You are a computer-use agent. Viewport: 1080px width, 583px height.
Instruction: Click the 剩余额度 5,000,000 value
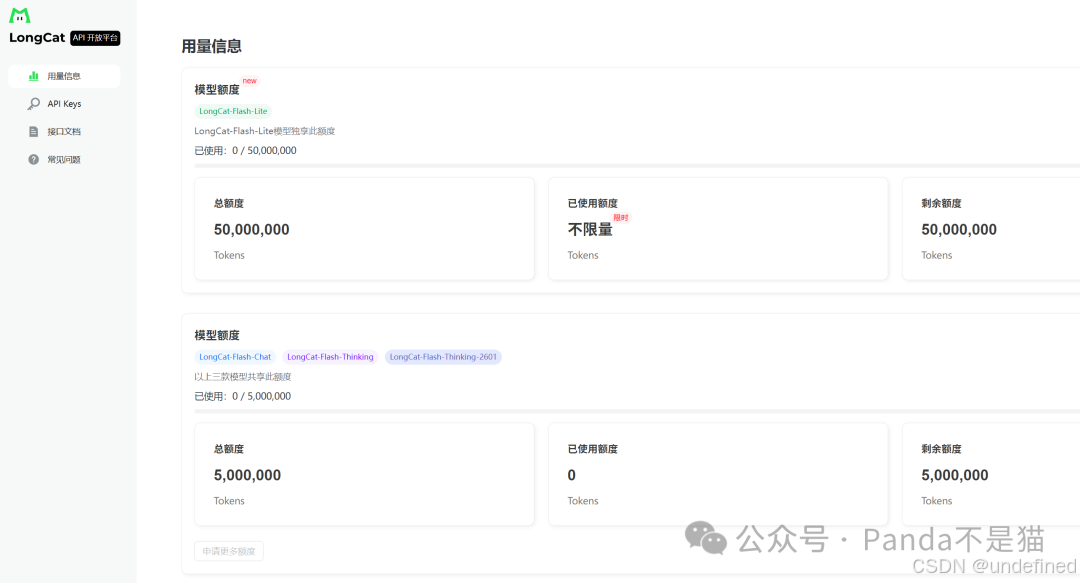click(x=955, y=475)
